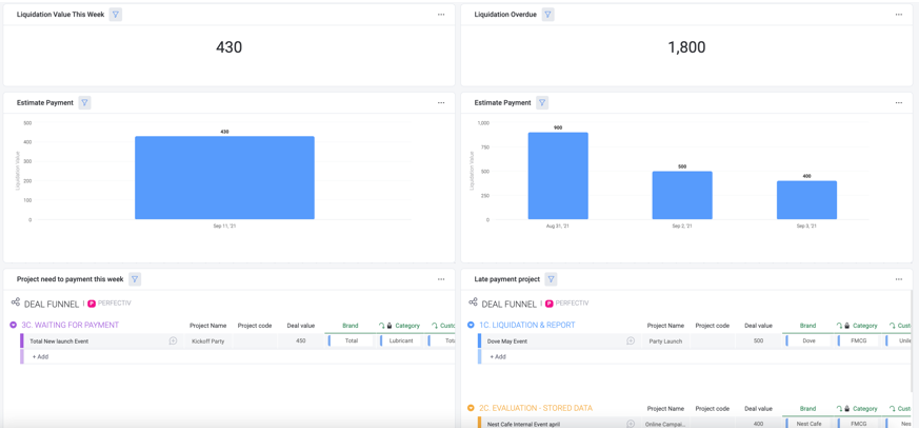The width and height of the screenshot is (920, 428).
Task: Click the Sep 11 bar showing 430
Action: click(224, 178)
